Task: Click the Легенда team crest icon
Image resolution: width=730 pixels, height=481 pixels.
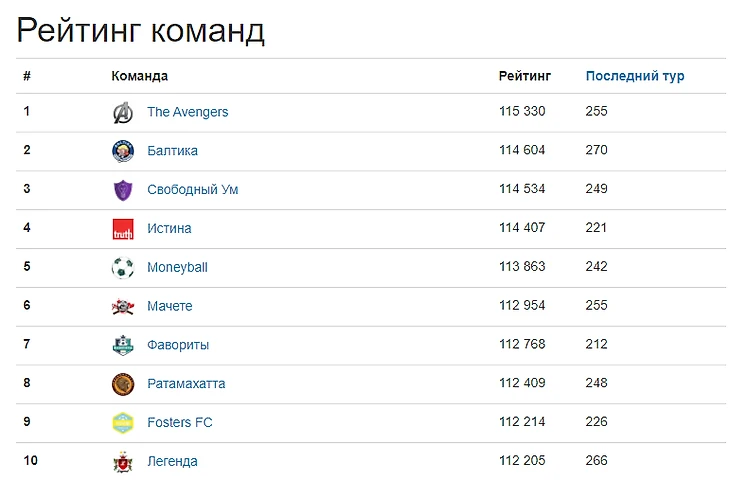Action: 123,461
